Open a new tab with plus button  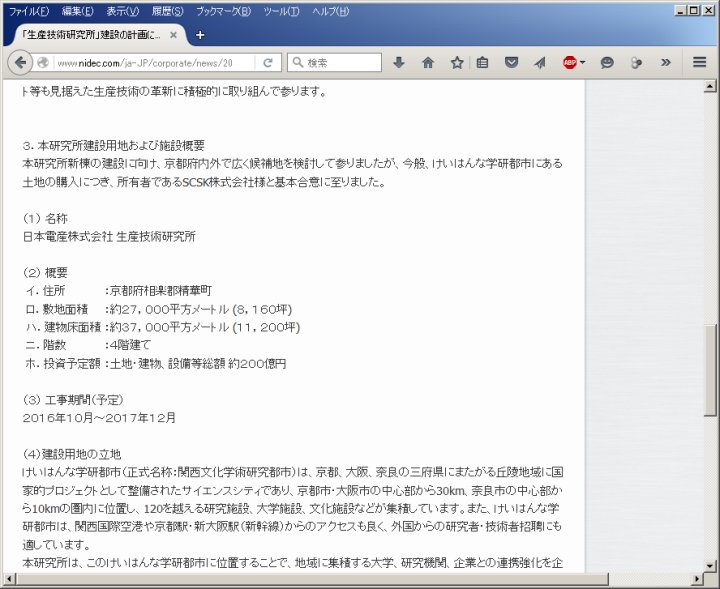tap(200, 35)
